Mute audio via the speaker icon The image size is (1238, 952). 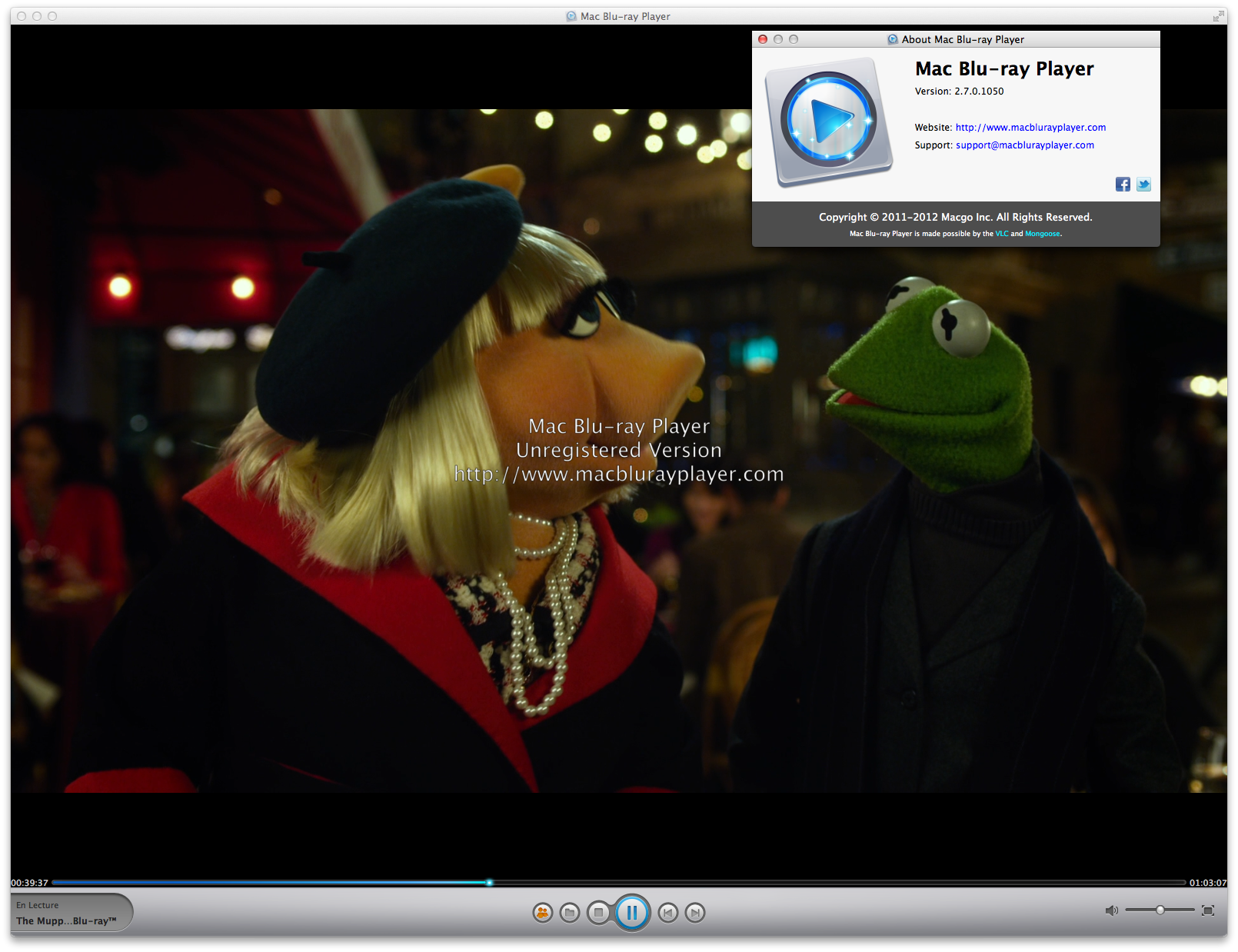click(x=1111, y=910)
